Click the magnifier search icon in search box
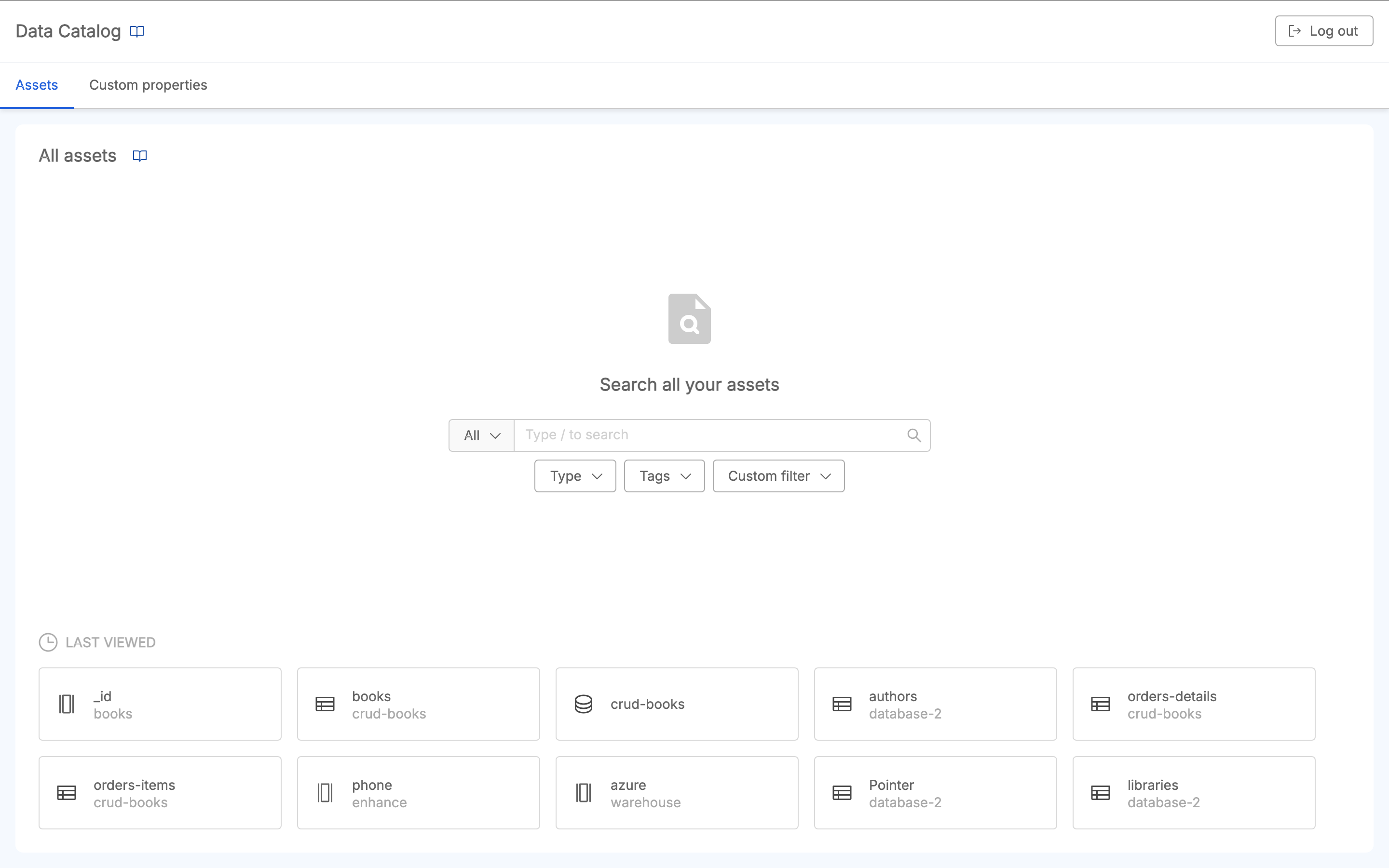 pyautogui.click(x=914, y=435)
